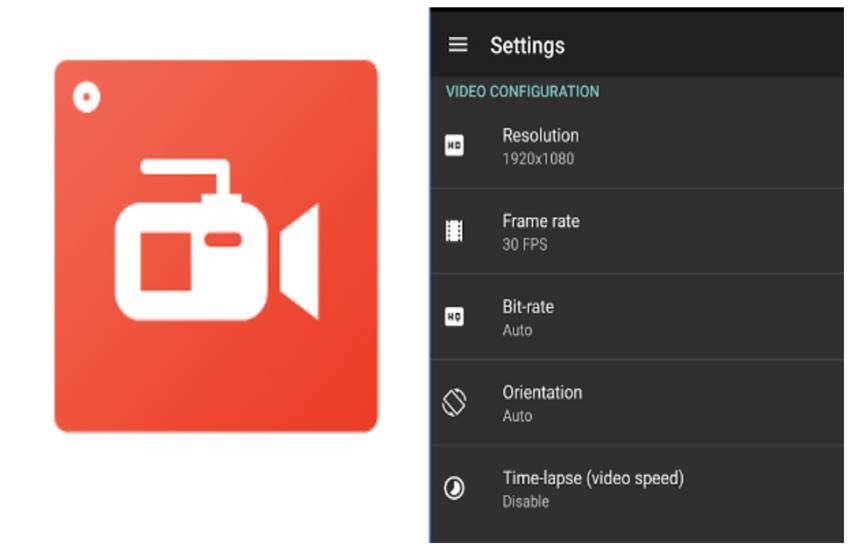Open the hamburger navigation menu
This screenshot has width=850, height=550.
[457, 45]
